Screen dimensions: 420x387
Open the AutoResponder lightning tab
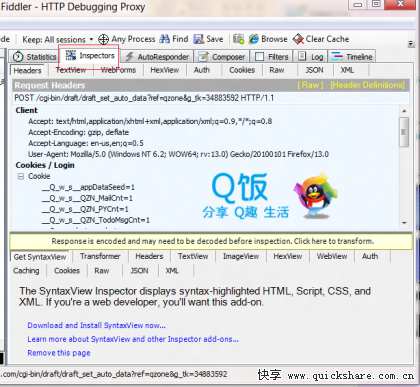click(x=157, y=57)
